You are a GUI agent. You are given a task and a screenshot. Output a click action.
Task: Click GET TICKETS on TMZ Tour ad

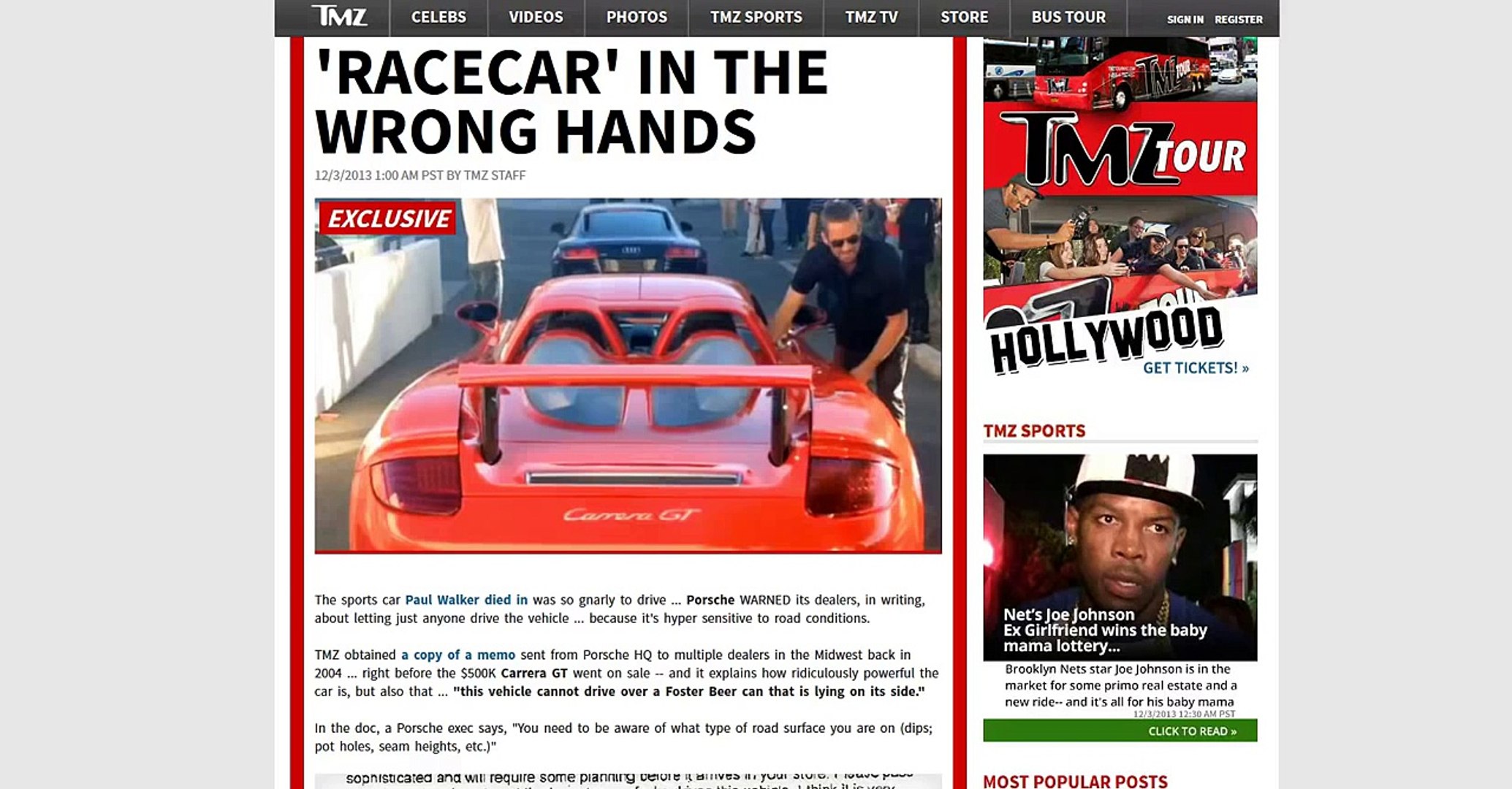[1196, 368]
